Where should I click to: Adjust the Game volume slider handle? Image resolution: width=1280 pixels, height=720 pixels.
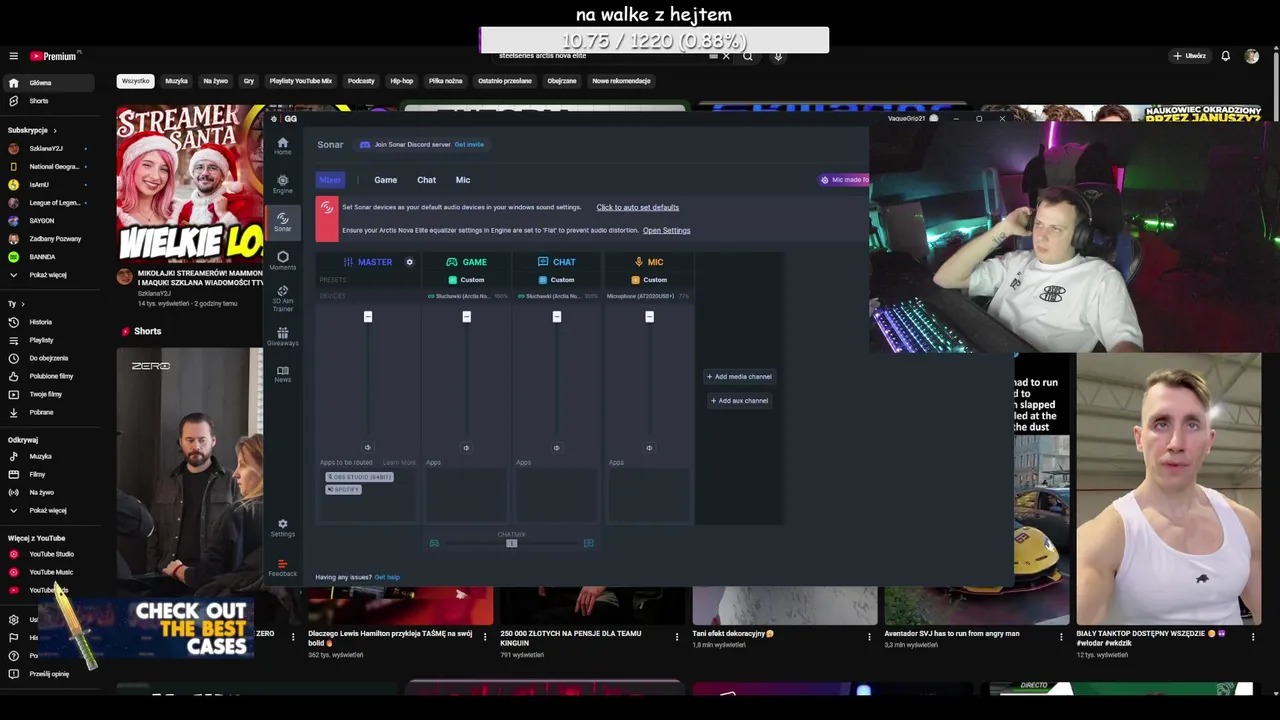[466, 317]
